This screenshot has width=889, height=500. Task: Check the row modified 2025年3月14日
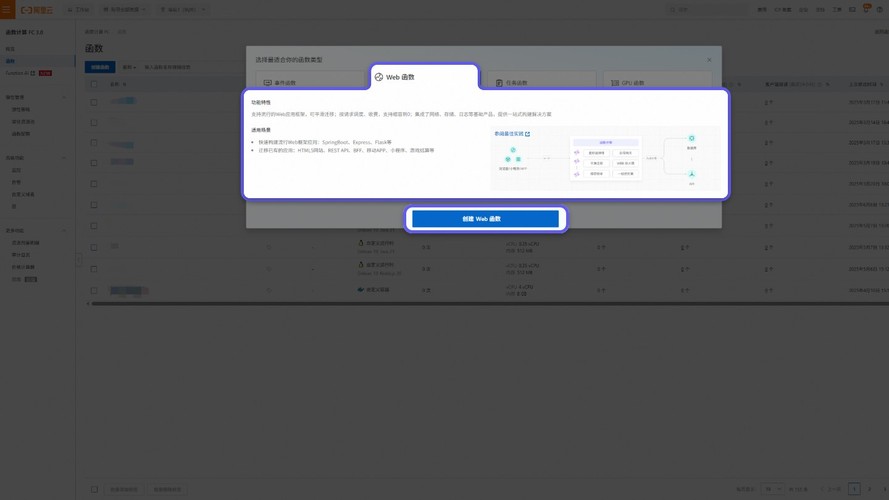pyautogui.click(x=94, y=122)
